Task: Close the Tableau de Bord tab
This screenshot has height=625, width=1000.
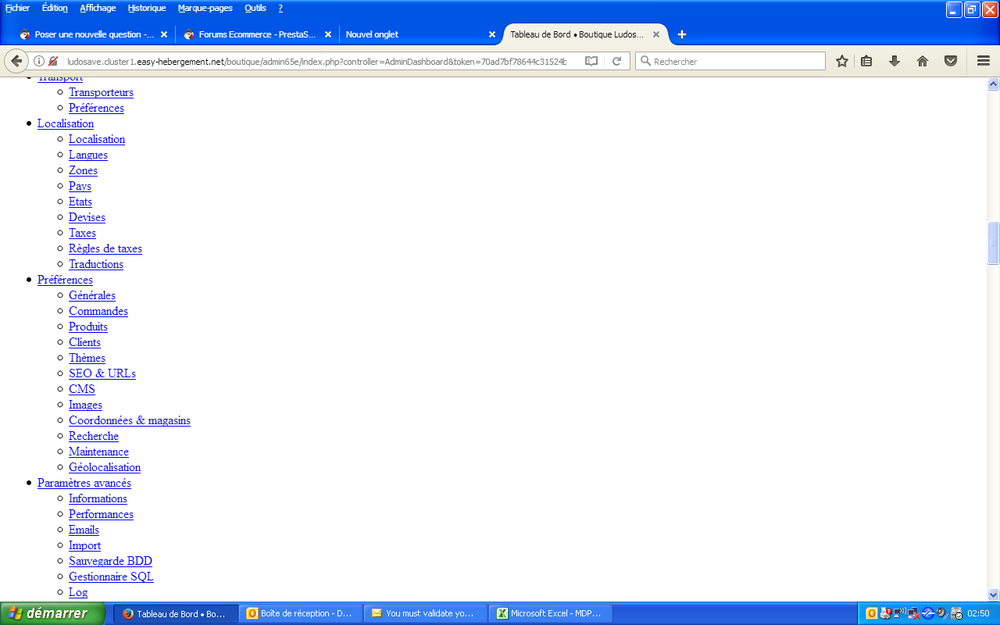Action: (656, 34)
